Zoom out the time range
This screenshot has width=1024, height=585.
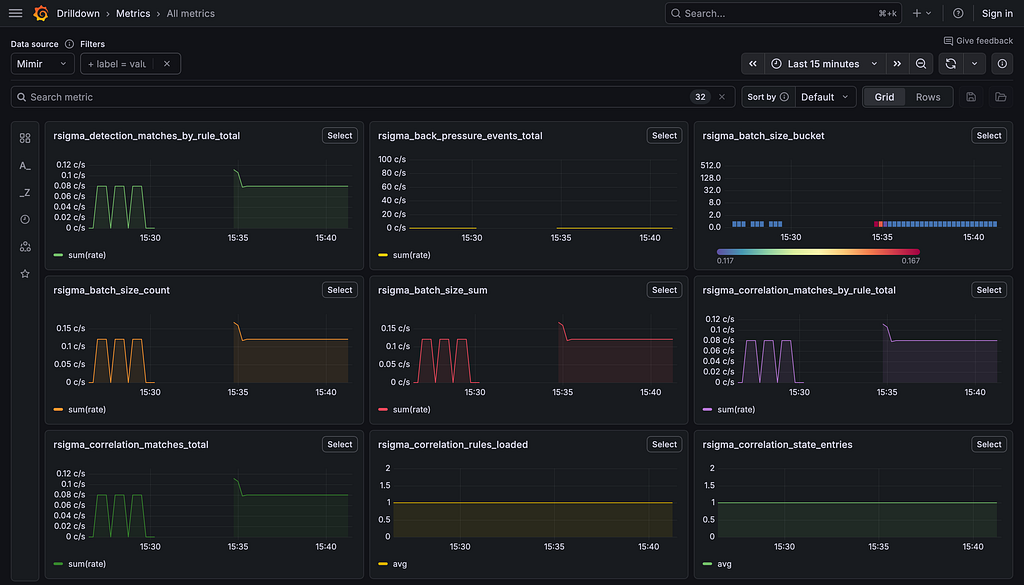(921, 64)
